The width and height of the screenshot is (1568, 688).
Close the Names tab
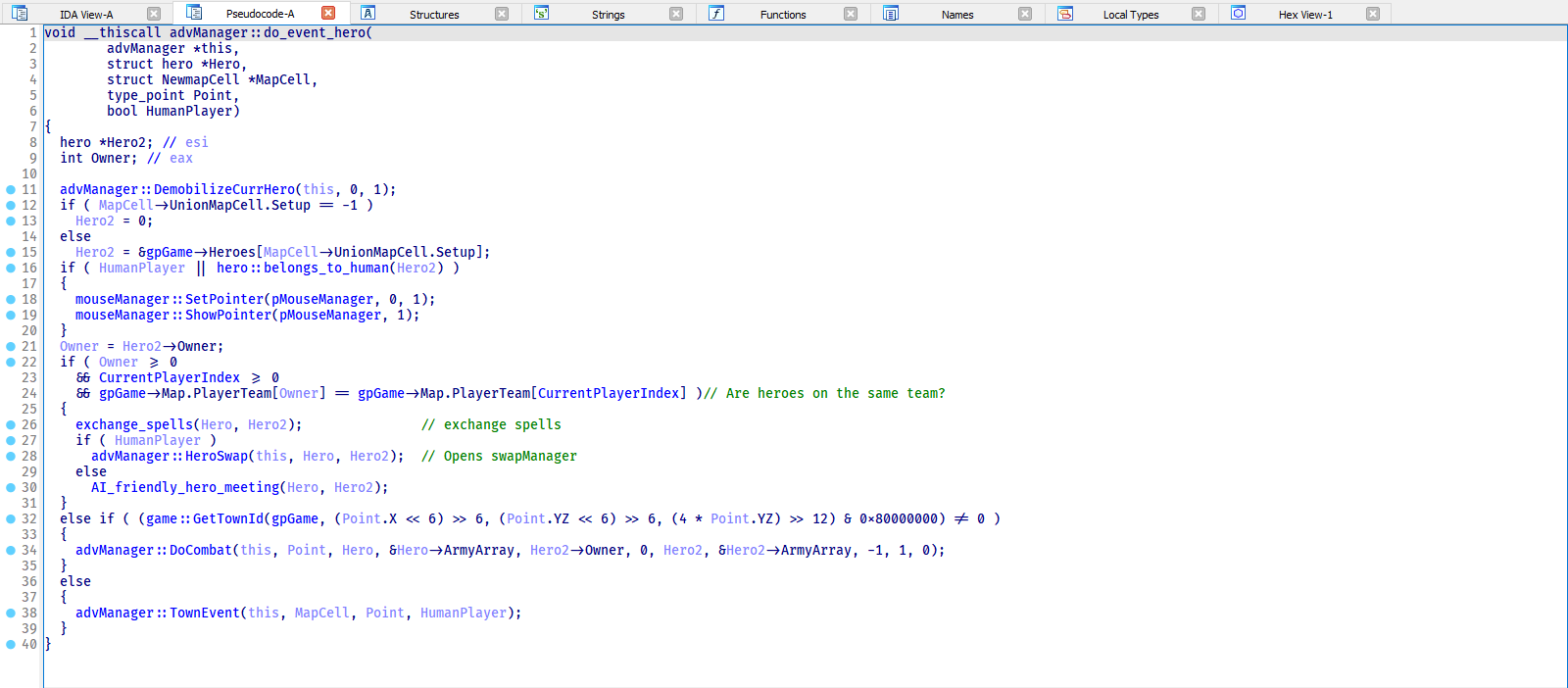coord(1025,14)
